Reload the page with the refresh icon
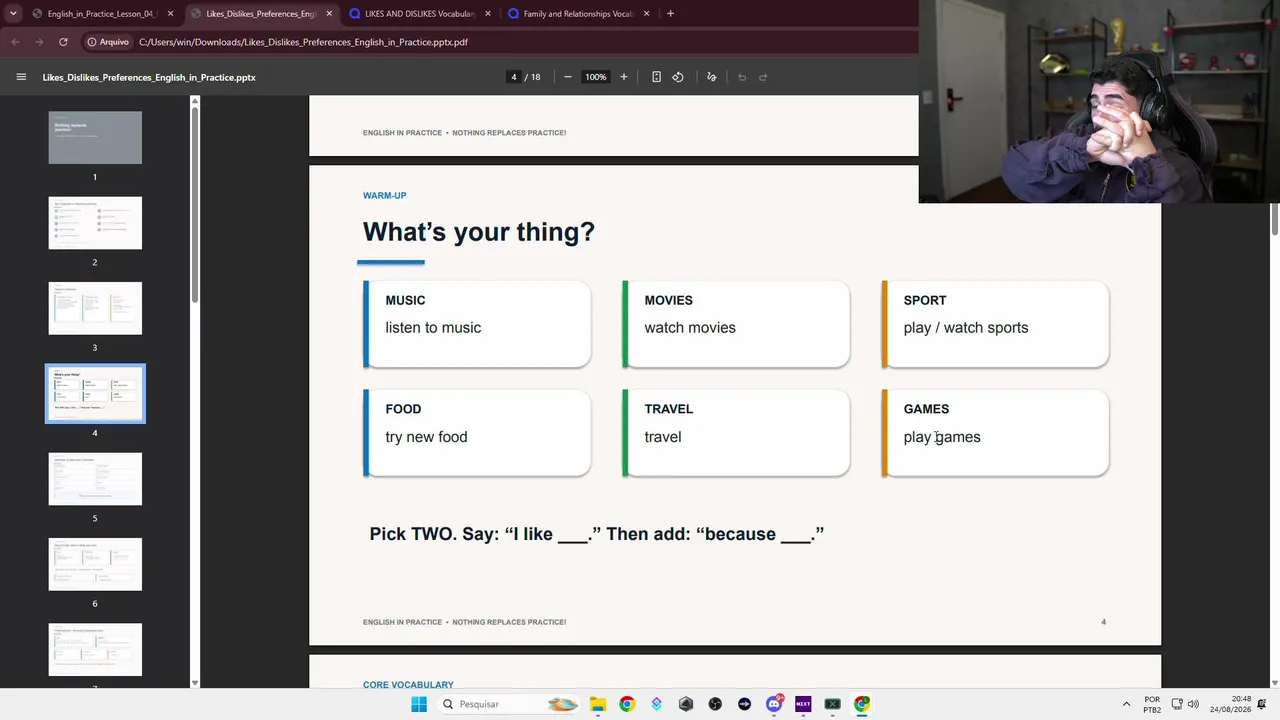This screenshot has height=720, width=1280. 63,42
